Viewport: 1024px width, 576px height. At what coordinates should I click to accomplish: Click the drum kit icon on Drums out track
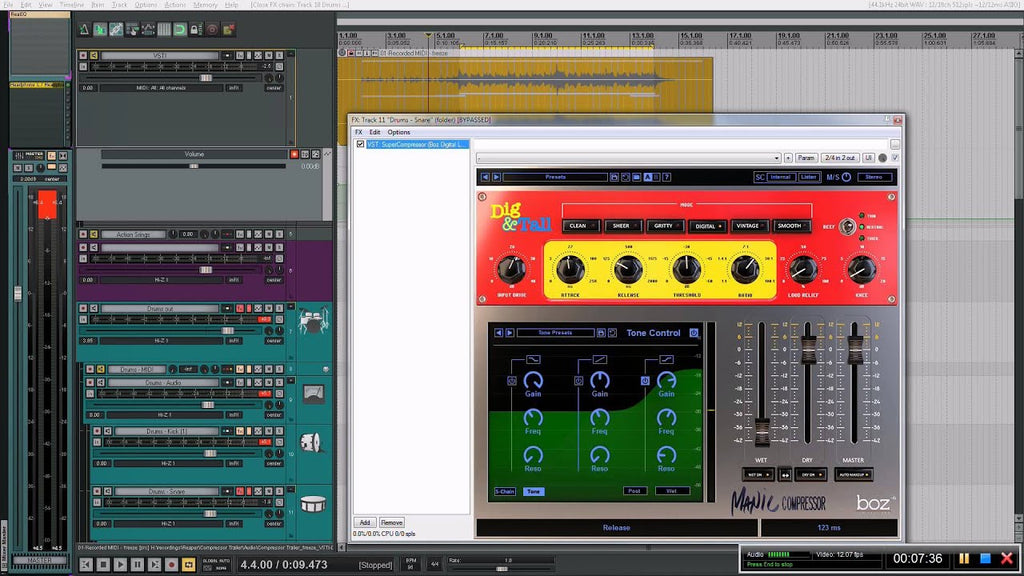tap(313, 321)
